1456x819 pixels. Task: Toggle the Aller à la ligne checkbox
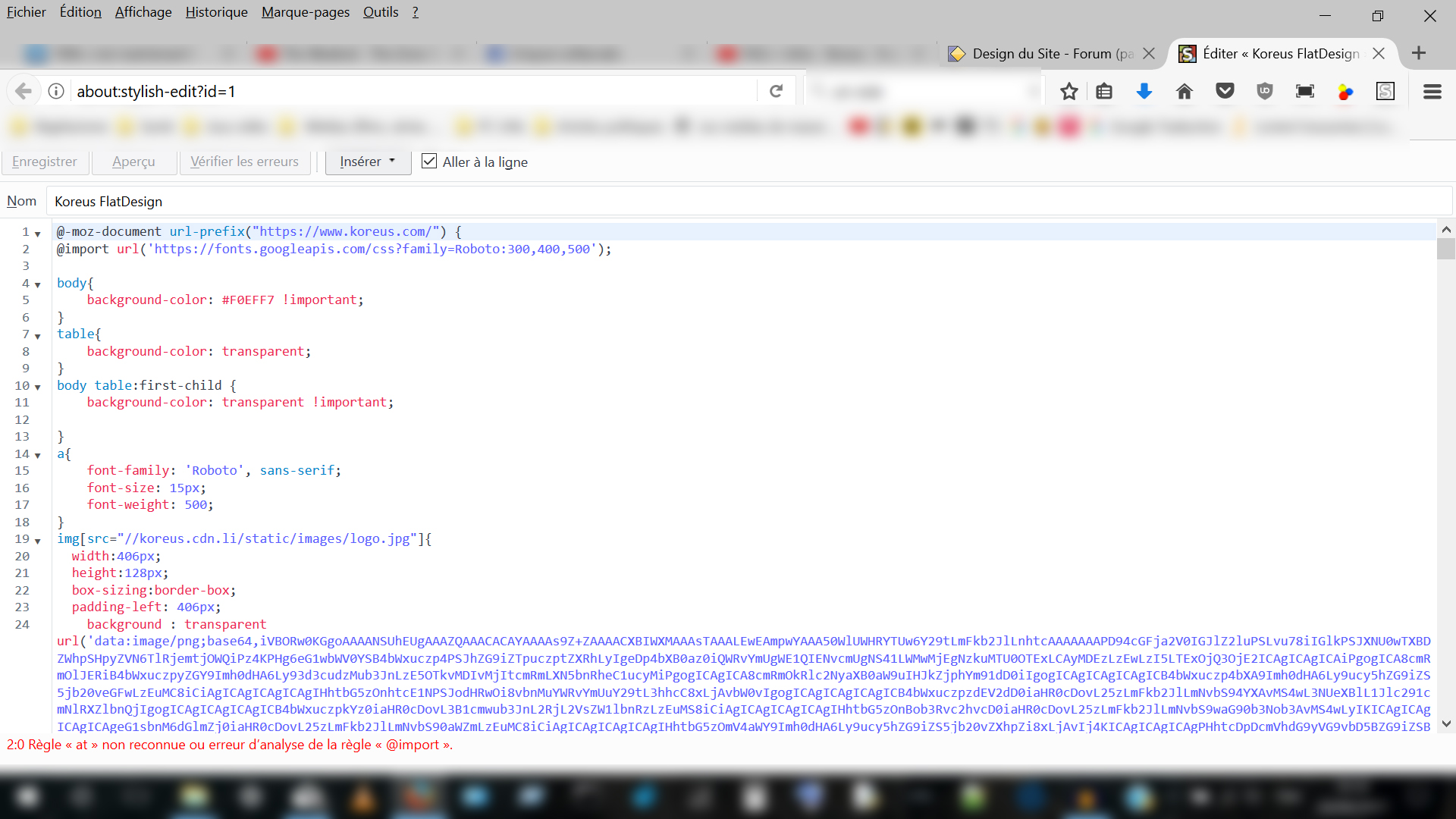(429, 162)
